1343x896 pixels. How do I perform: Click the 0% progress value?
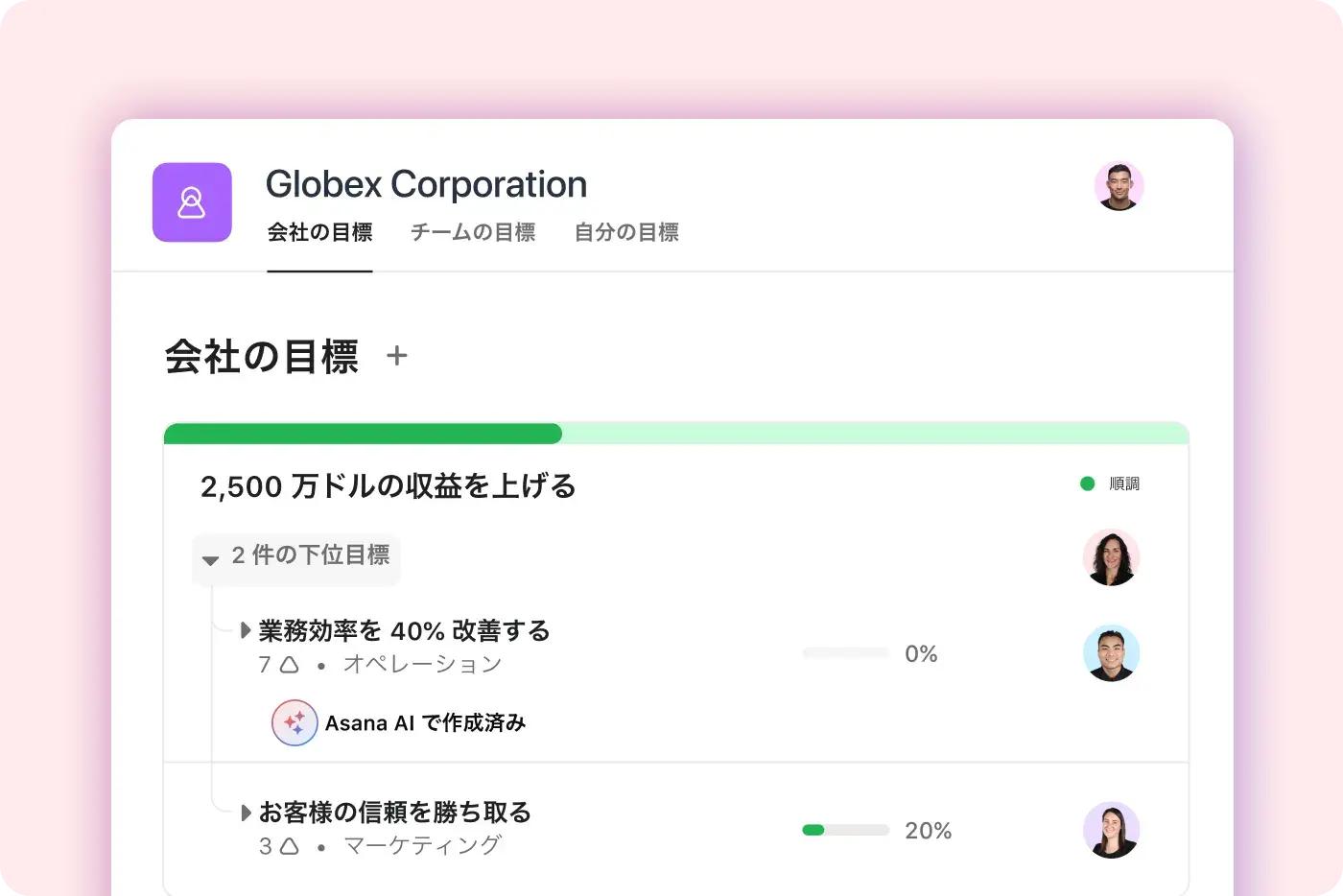click(x=921, y=654)
